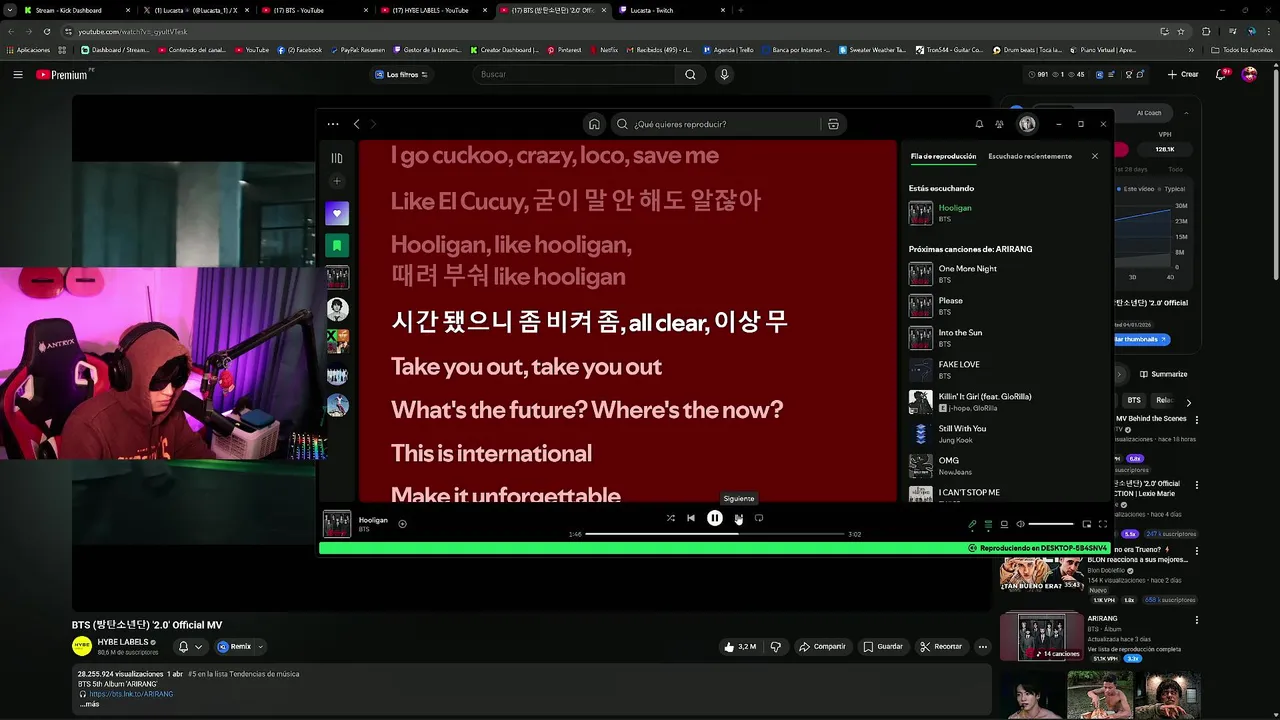Image resolution: width=1280 pixels, height=720 pixels.
Task: Open YouTube notifications bell
Action: point(1222,74)
